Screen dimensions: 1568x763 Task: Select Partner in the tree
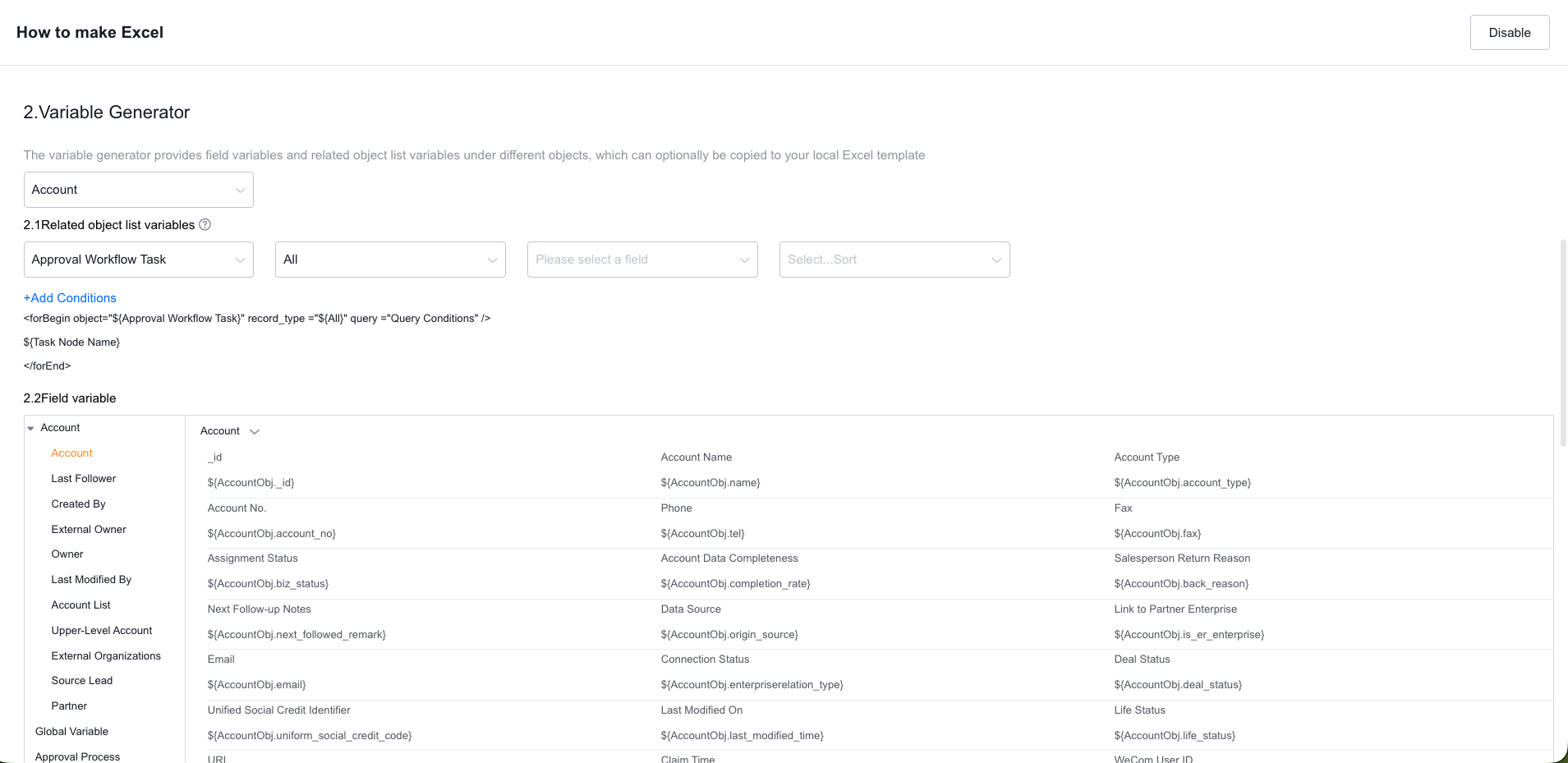[69, 706]
